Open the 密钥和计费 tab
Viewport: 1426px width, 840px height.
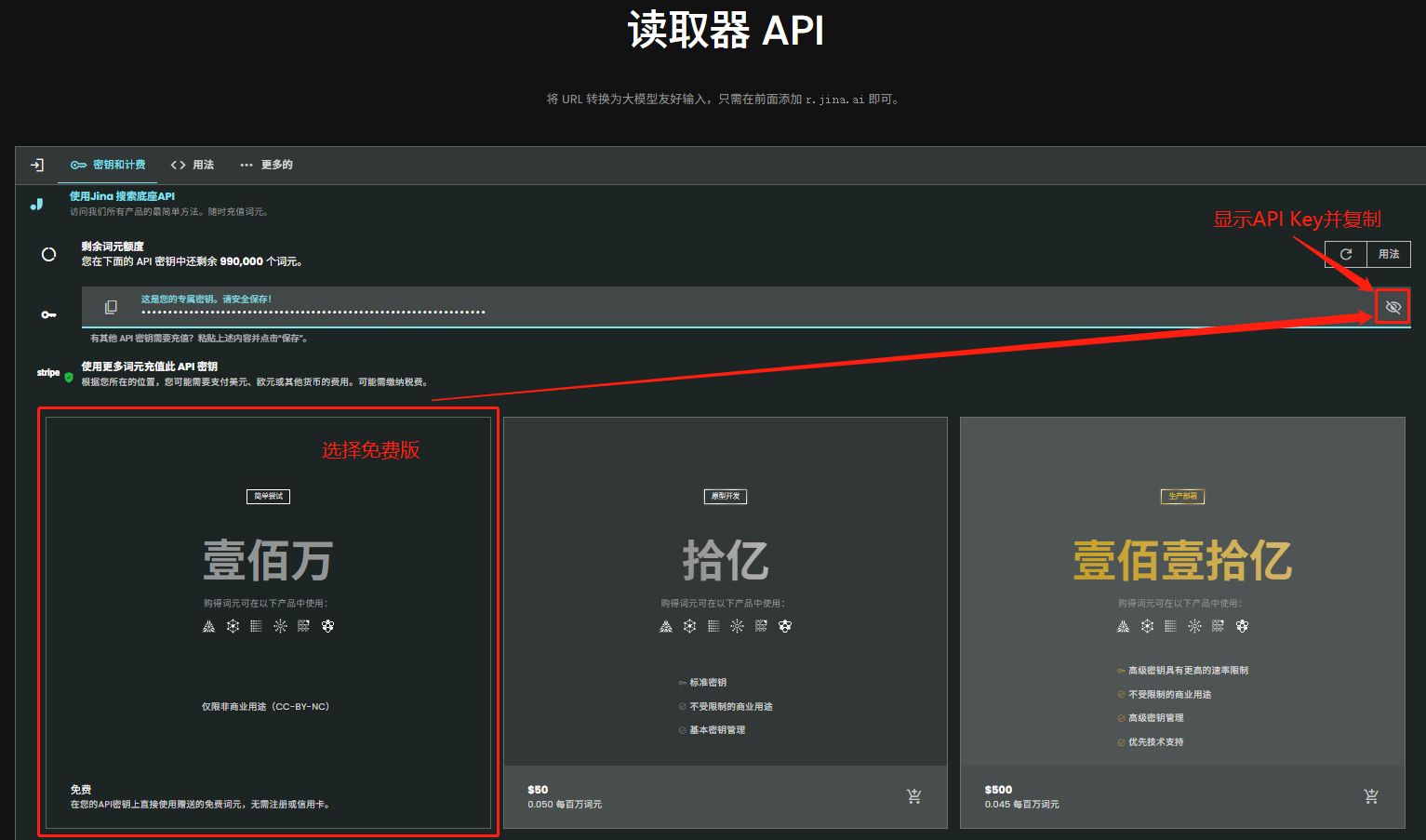coord(108,165)
